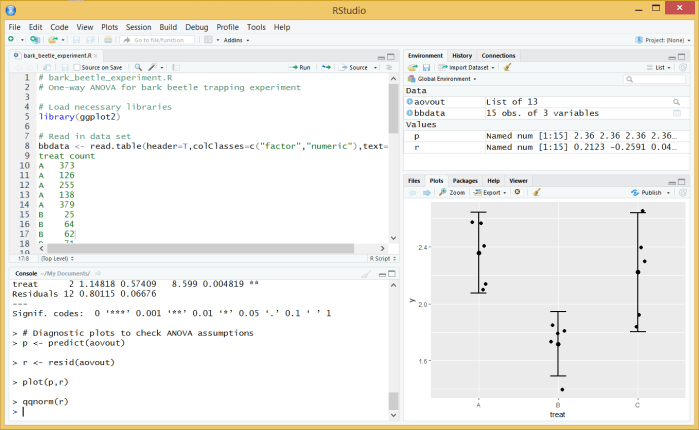Click the Load Workspace icon in Environment pane
The width and height of the screenshot is (699, 430).
pyautogui.click(x=413, y=67)
